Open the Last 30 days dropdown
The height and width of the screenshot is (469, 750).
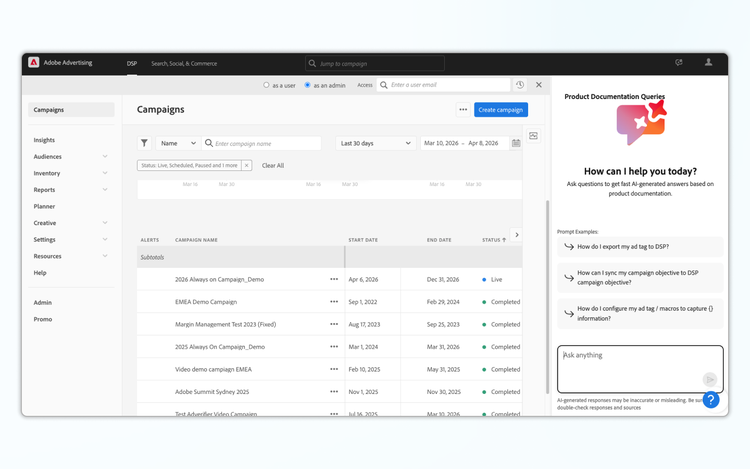coord(375,143)
